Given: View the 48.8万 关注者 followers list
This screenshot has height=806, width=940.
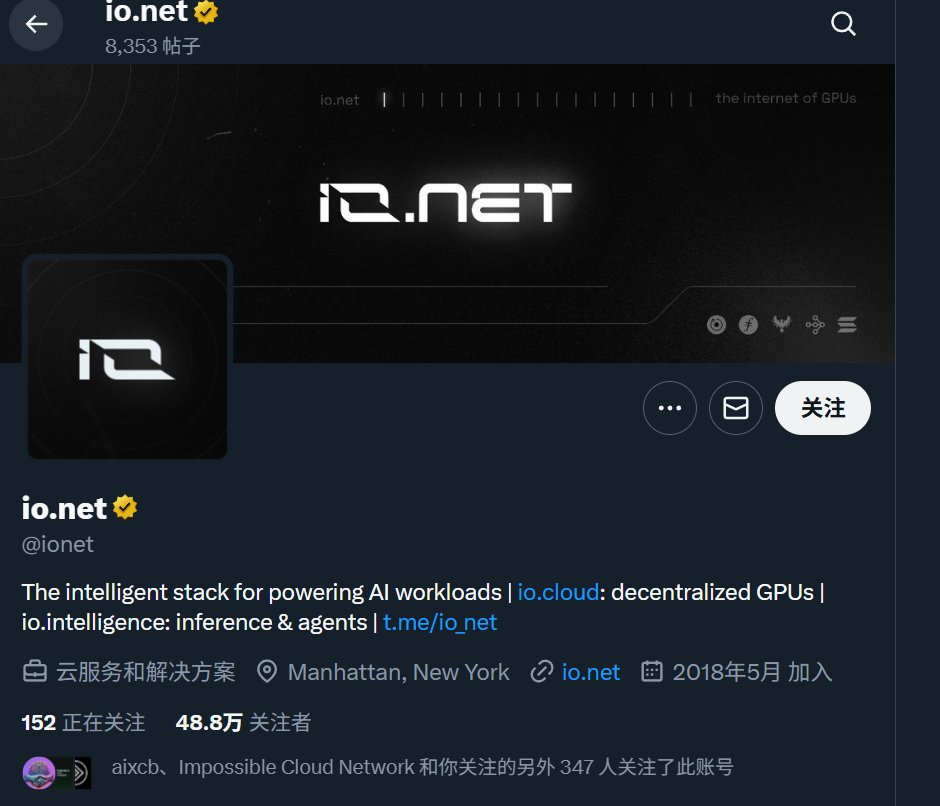Looking at the screenshot, I should coord(243,723).
